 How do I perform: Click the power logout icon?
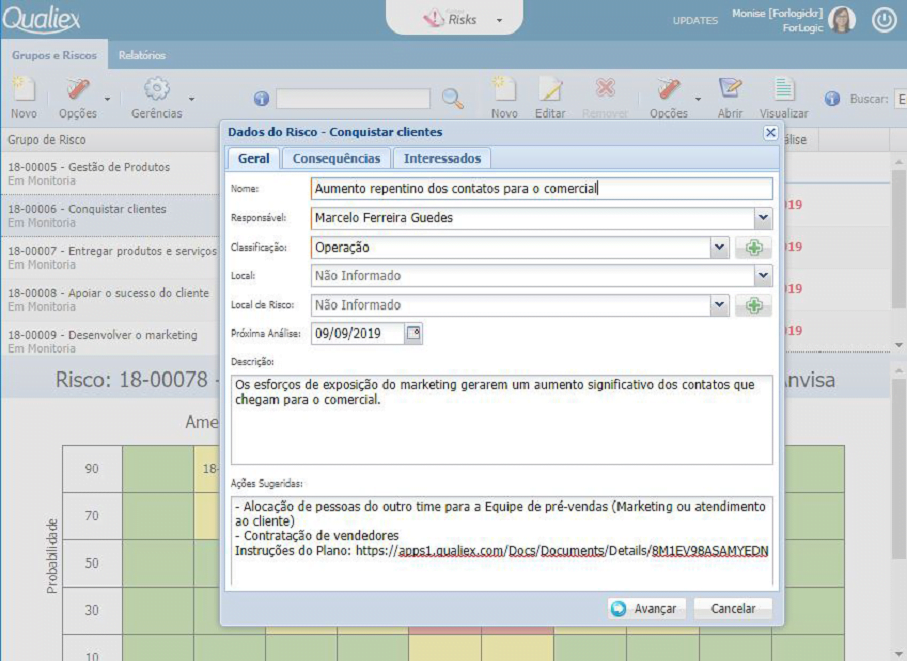click(x=884, y=20)
